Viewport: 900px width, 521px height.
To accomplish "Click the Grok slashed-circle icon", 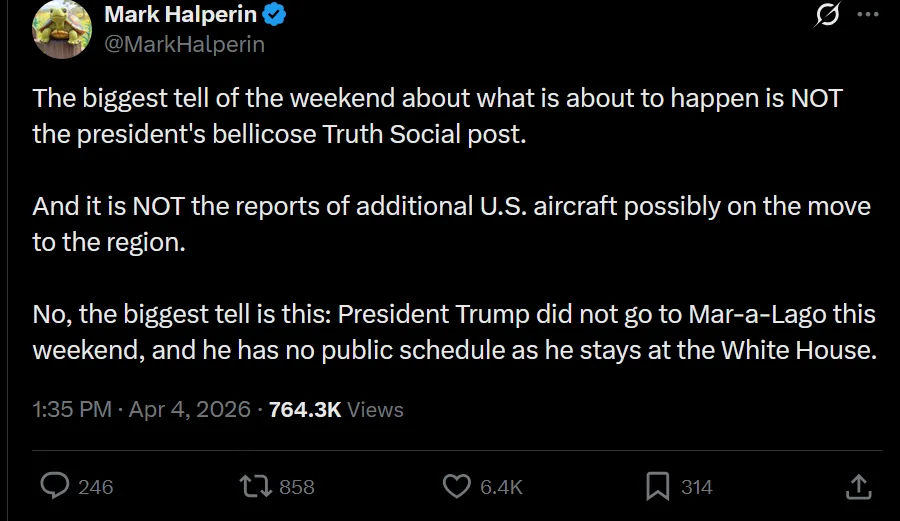I will [x=828, y=15].
